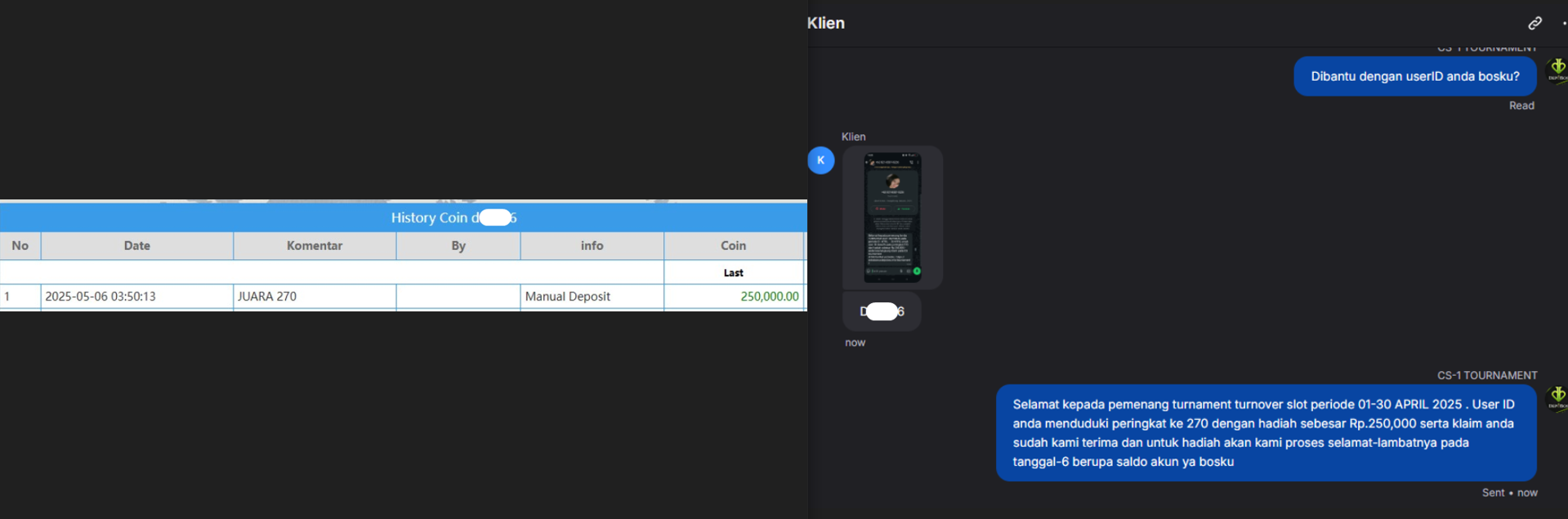Image resolution: width=1568 pixels, height=519 pixels.
Task: Click the 'Klien' sender name above image
Action: 854,136
